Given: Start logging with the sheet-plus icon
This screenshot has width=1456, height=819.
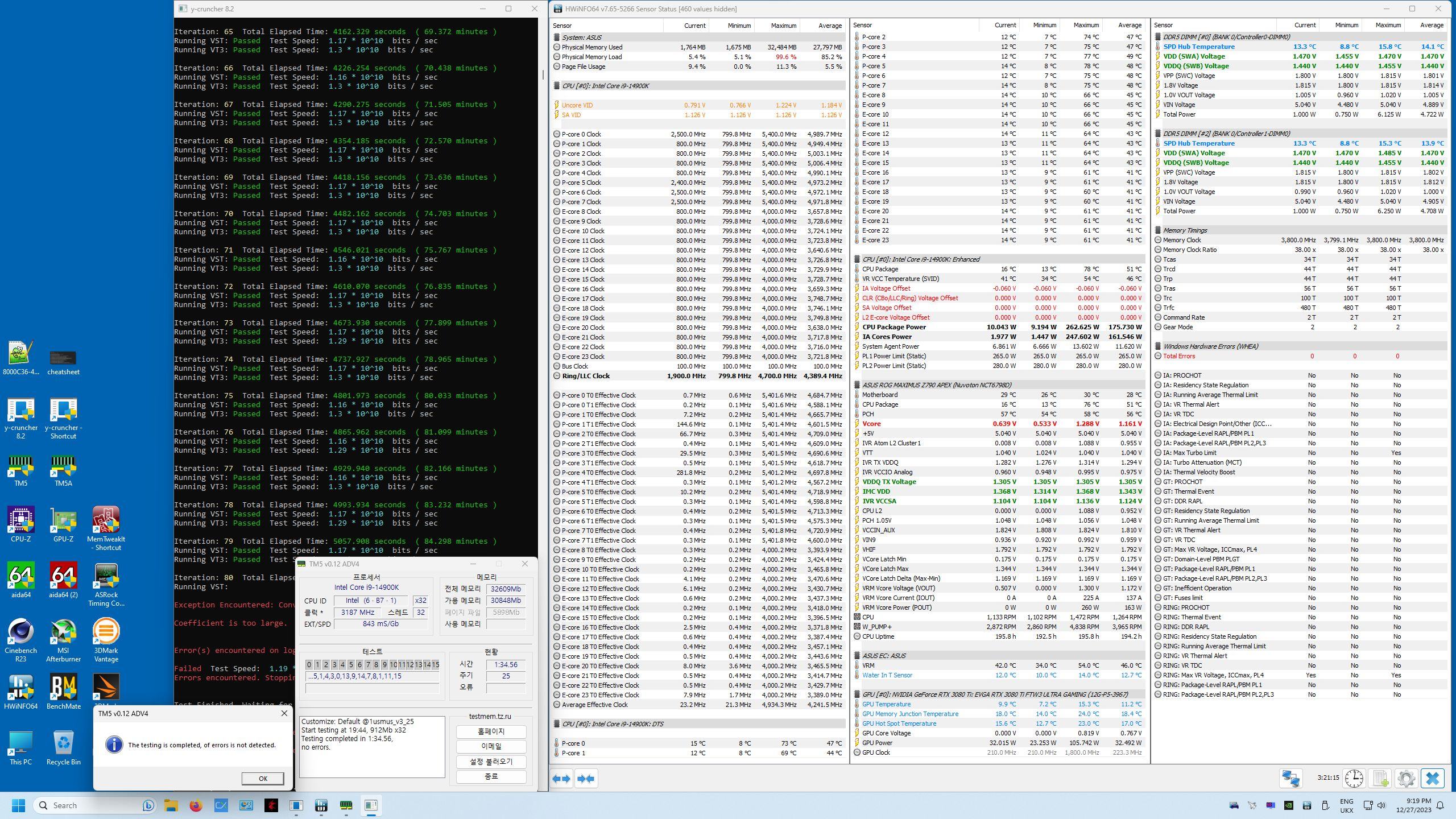Looking at the screenshot, I should [1380, 778].
